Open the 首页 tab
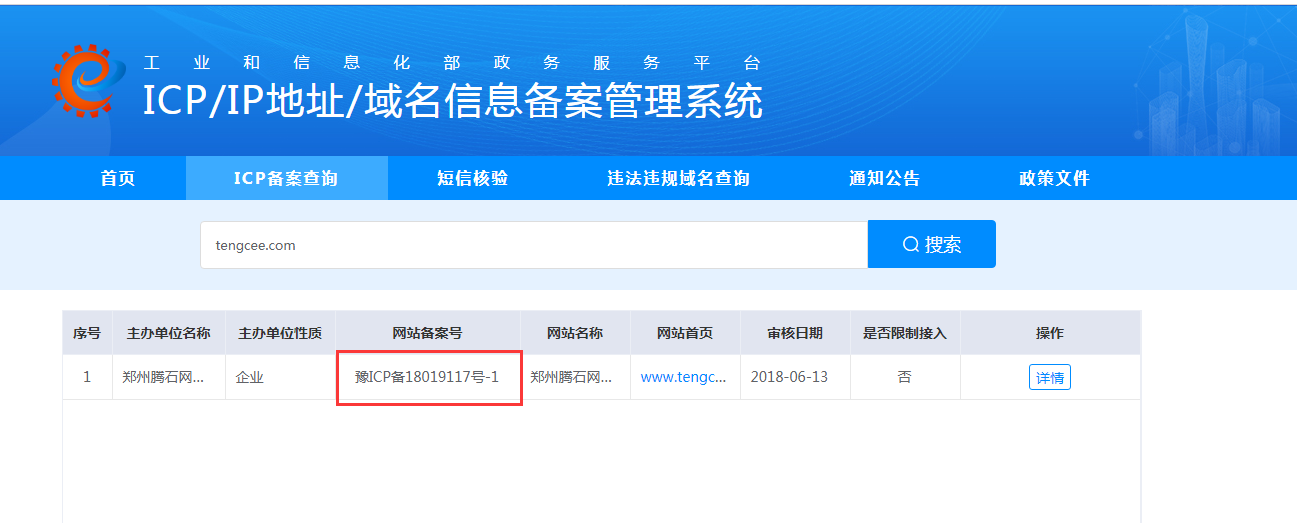The height and width of the screenshot is (523, 1297). point(118,179)
